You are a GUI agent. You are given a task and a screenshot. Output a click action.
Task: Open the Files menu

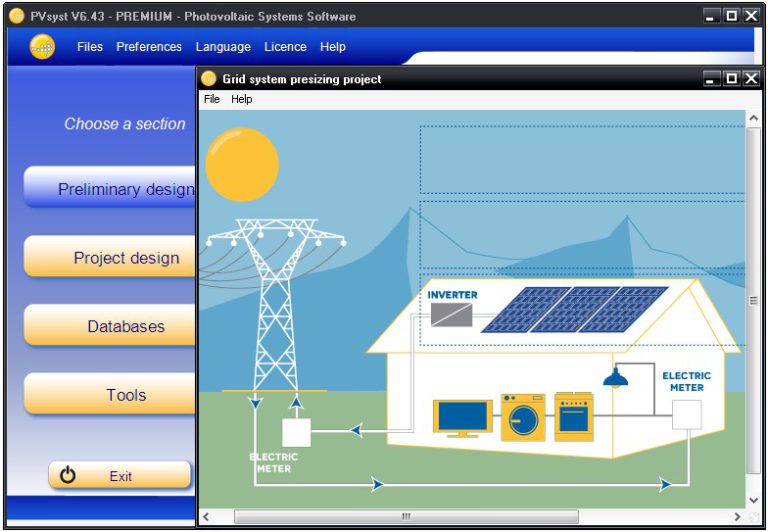coord(90,47)
